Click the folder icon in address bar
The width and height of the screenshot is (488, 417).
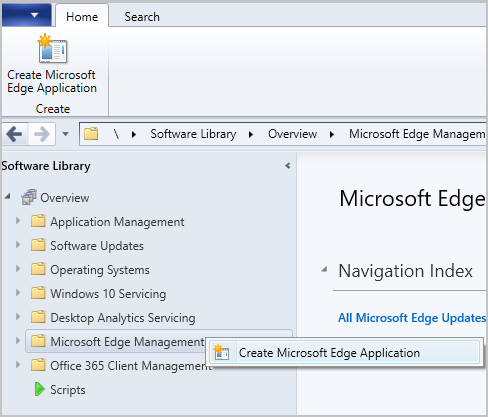91,134
